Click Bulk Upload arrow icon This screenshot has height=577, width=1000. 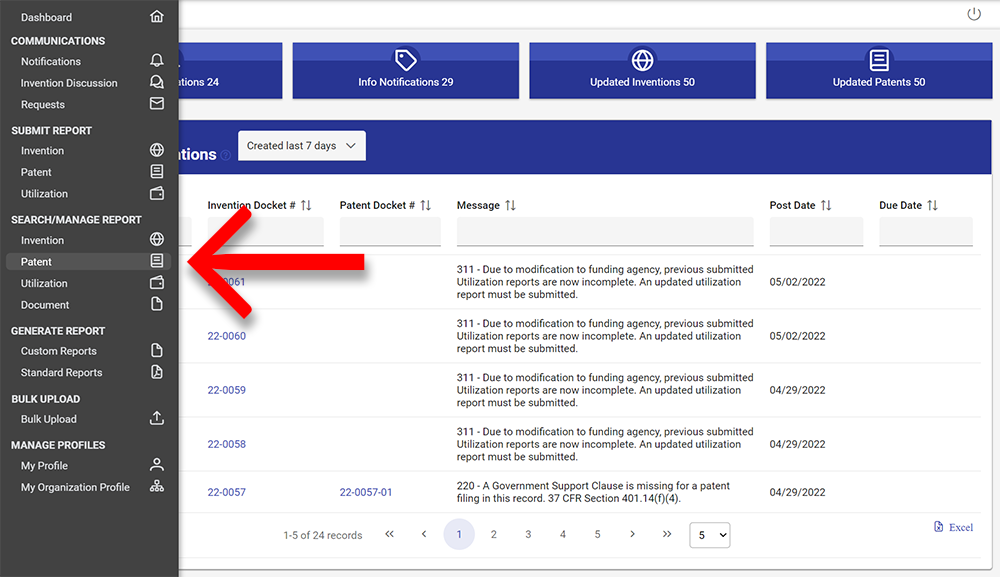point(156,419)
